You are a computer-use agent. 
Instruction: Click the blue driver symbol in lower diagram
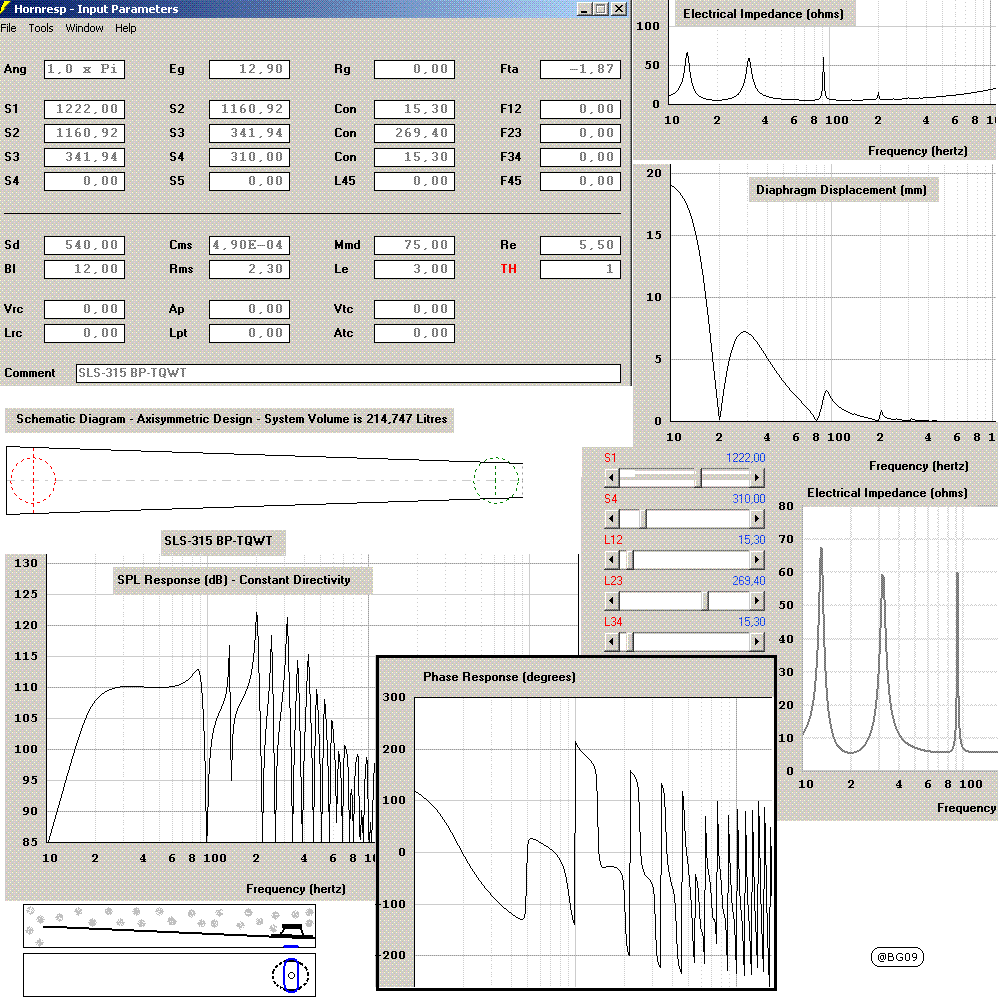coord(291,974)
